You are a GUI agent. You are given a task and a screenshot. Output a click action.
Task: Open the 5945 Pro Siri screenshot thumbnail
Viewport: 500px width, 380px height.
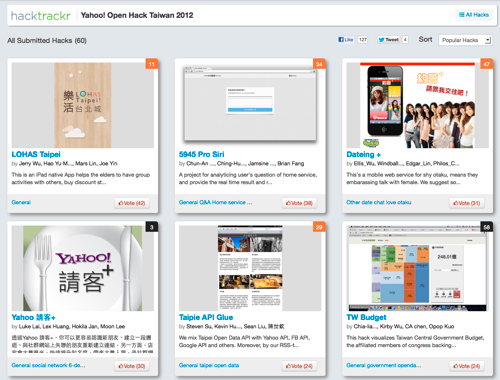tap(250, 105)
